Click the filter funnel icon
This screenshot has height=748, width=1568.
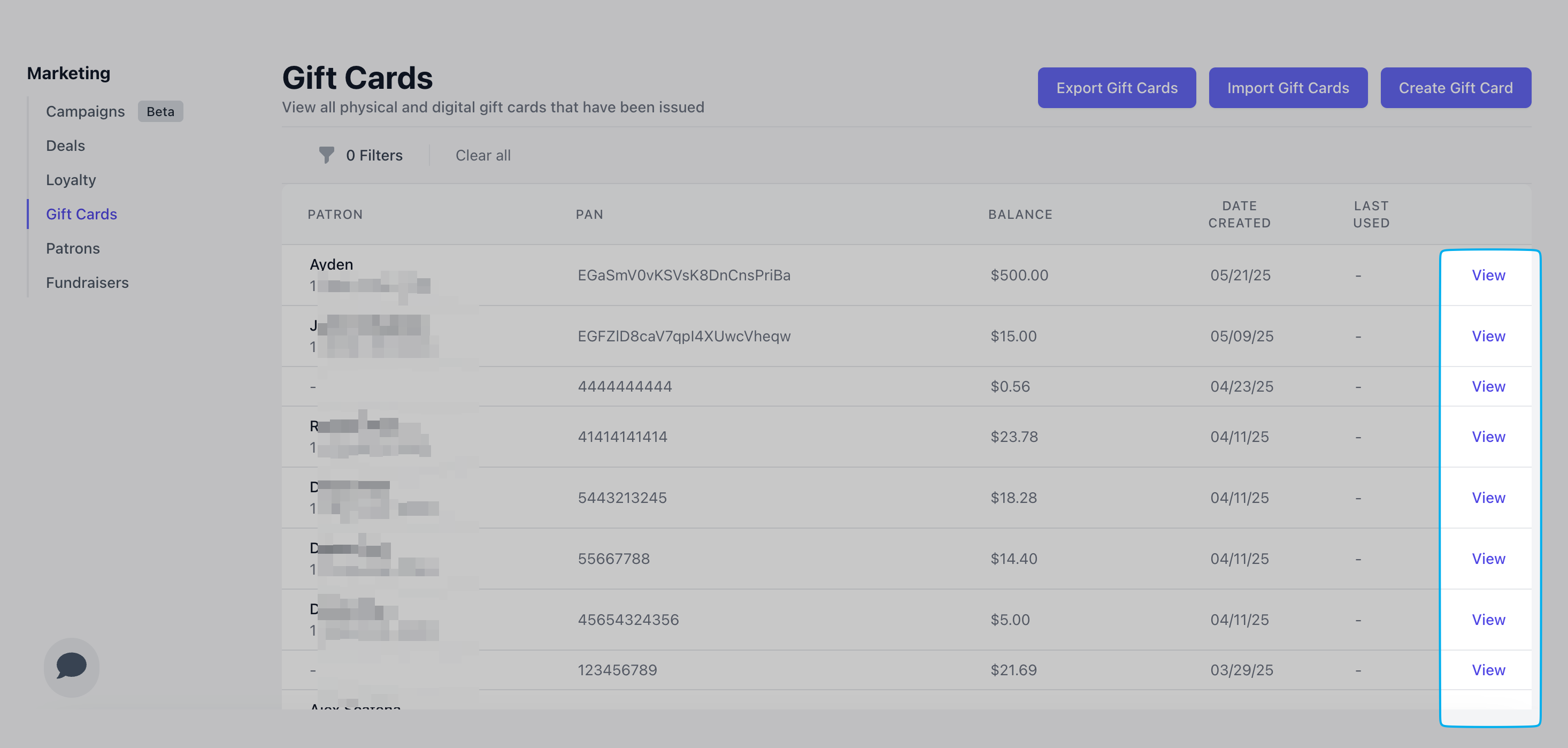[x=326, y=155]
